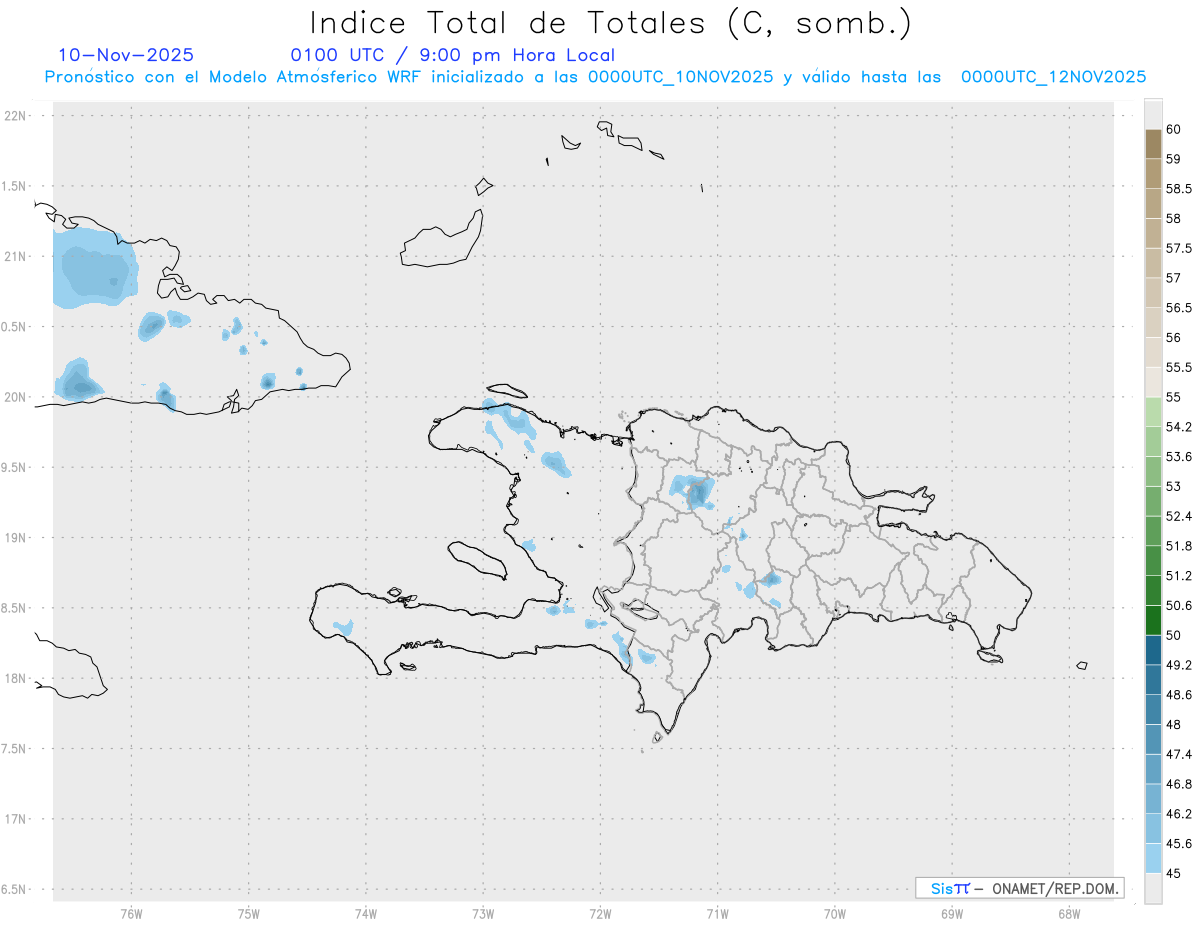Click the "22N" latitude label
1200x927 pixels.
point(16,116)
